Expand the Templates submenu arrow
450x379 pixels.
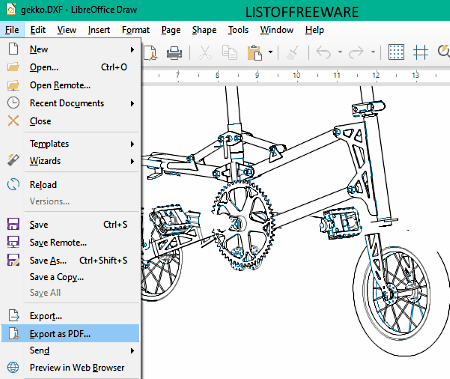point(132,144)
